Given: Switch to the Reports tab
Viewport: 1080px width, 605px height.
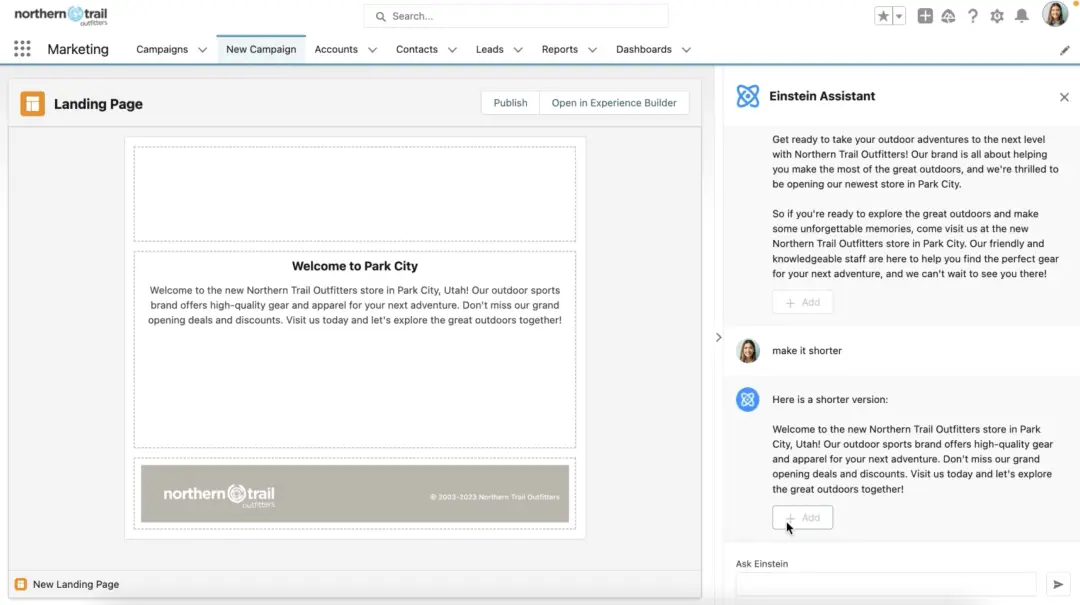Looking at the screenshot, I should (559, 50).
